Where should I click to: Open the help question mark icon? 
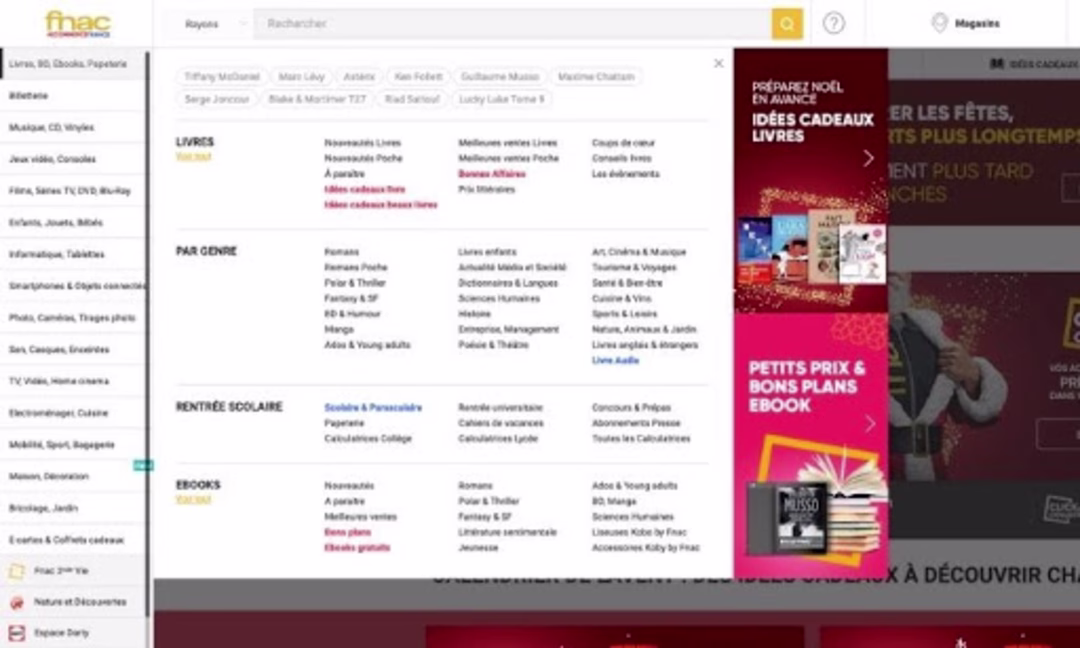coord(833,23)
